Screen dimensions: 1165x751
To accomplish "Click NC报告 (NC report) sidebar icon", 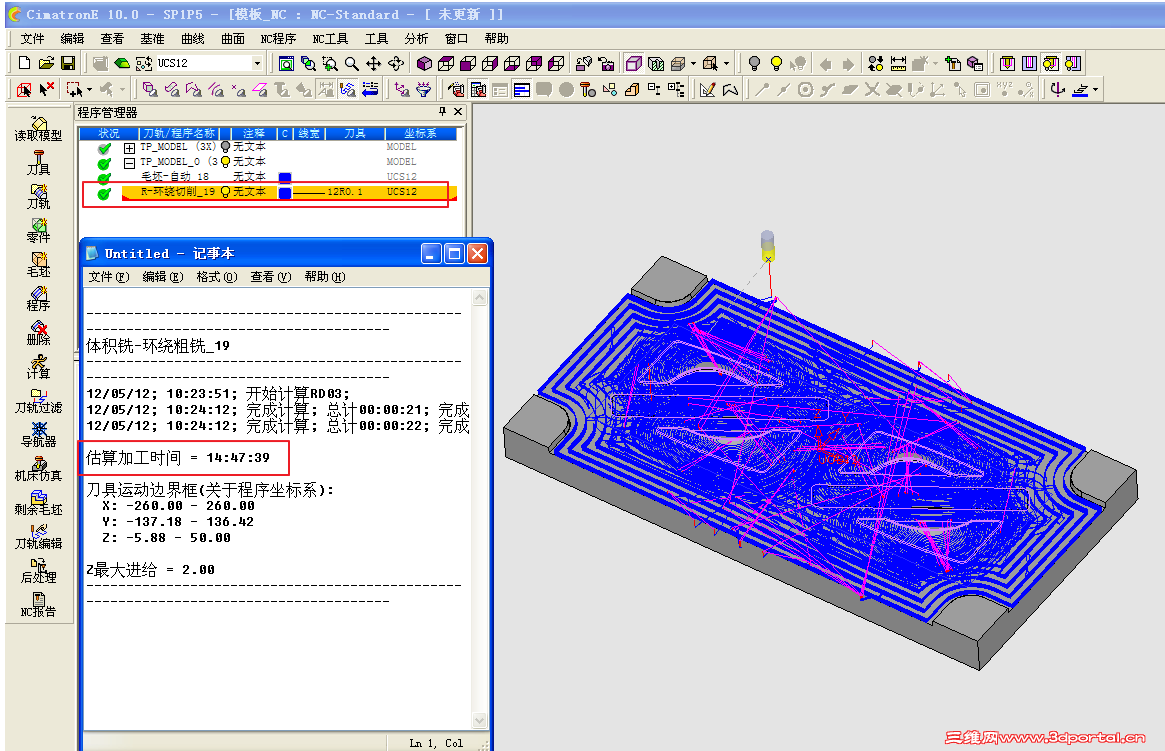I will coord(38,605).
